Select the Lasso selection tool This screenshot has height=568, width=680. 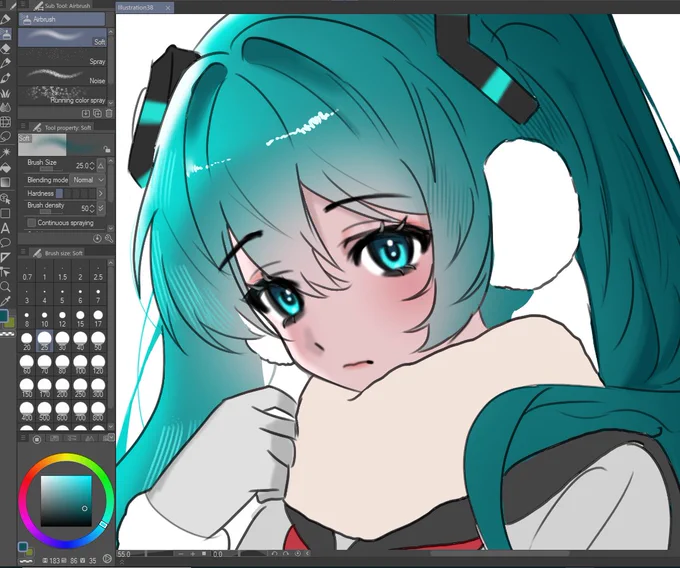pos(5,137)
